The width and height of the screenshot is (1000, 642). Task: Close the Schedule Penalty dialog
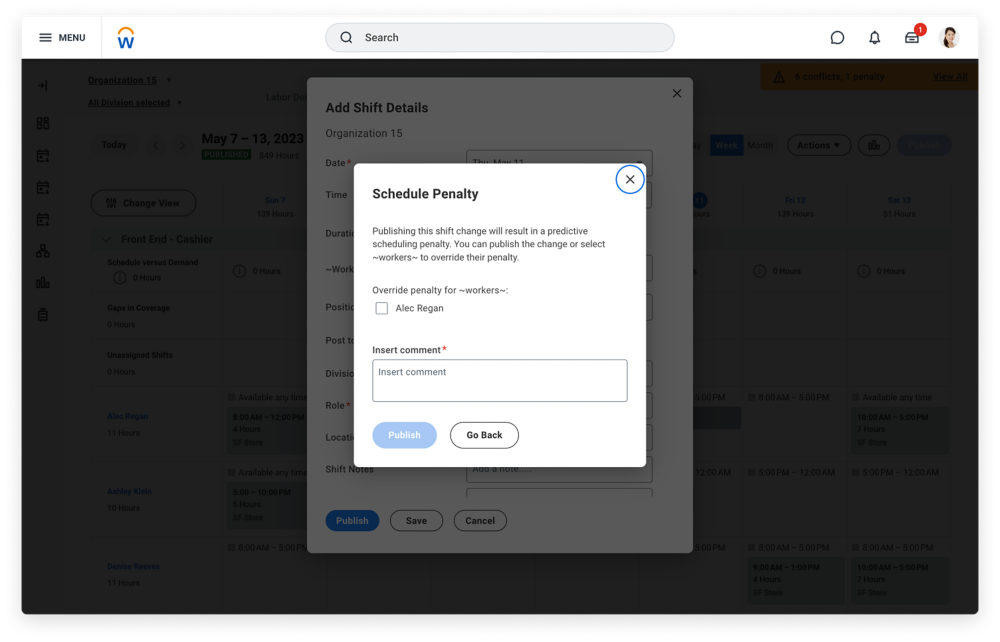coord(629,180)
